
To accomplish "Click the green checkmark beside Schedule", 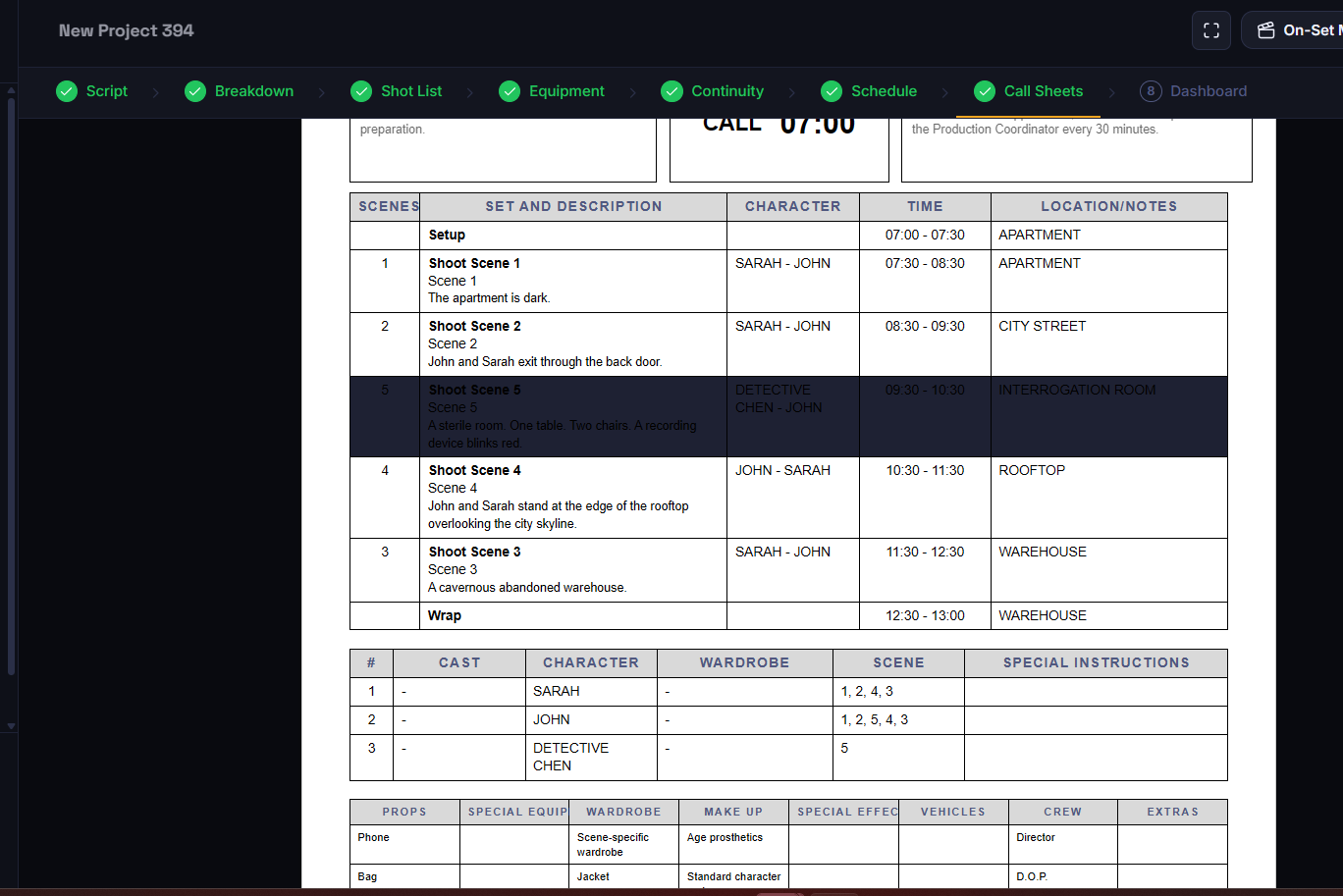I will (832, 91).
